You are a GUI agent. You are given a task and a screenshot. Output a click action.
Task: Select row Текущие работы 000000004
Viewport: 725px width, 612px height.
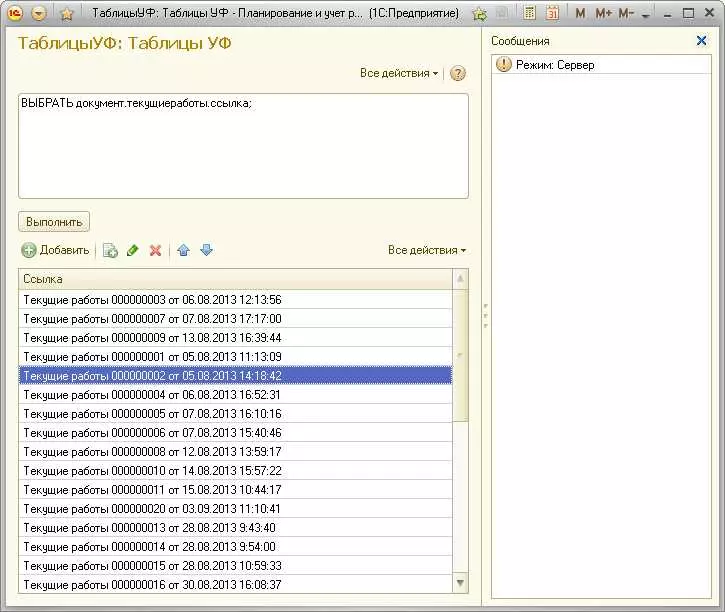(236, 394)
